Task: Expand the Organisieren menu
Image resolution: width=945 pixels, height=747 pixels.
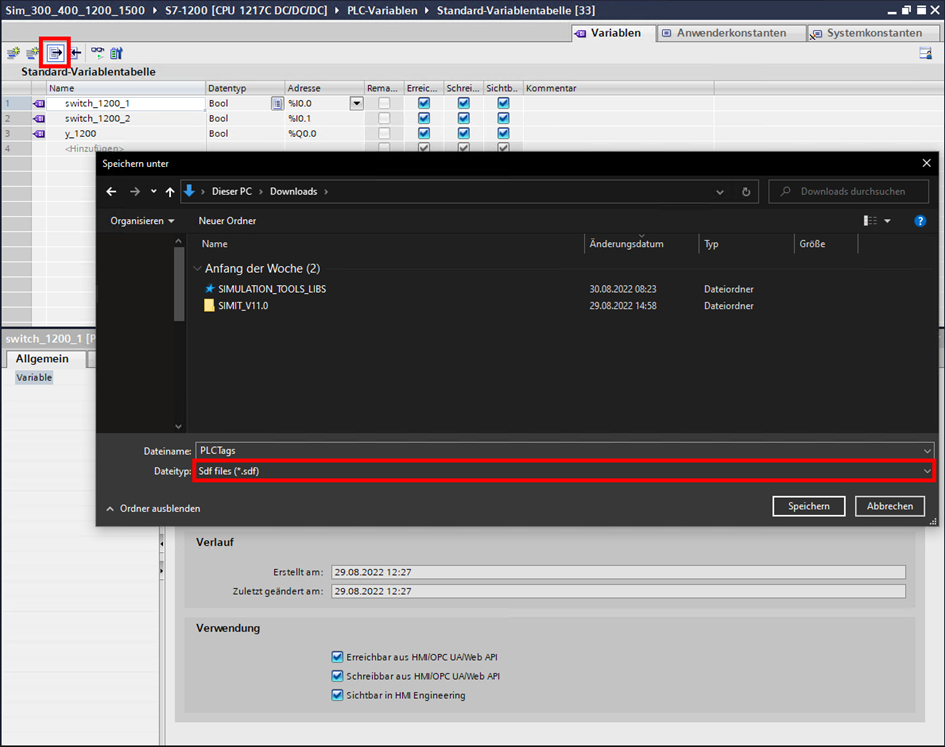Action: click(142, 221)
